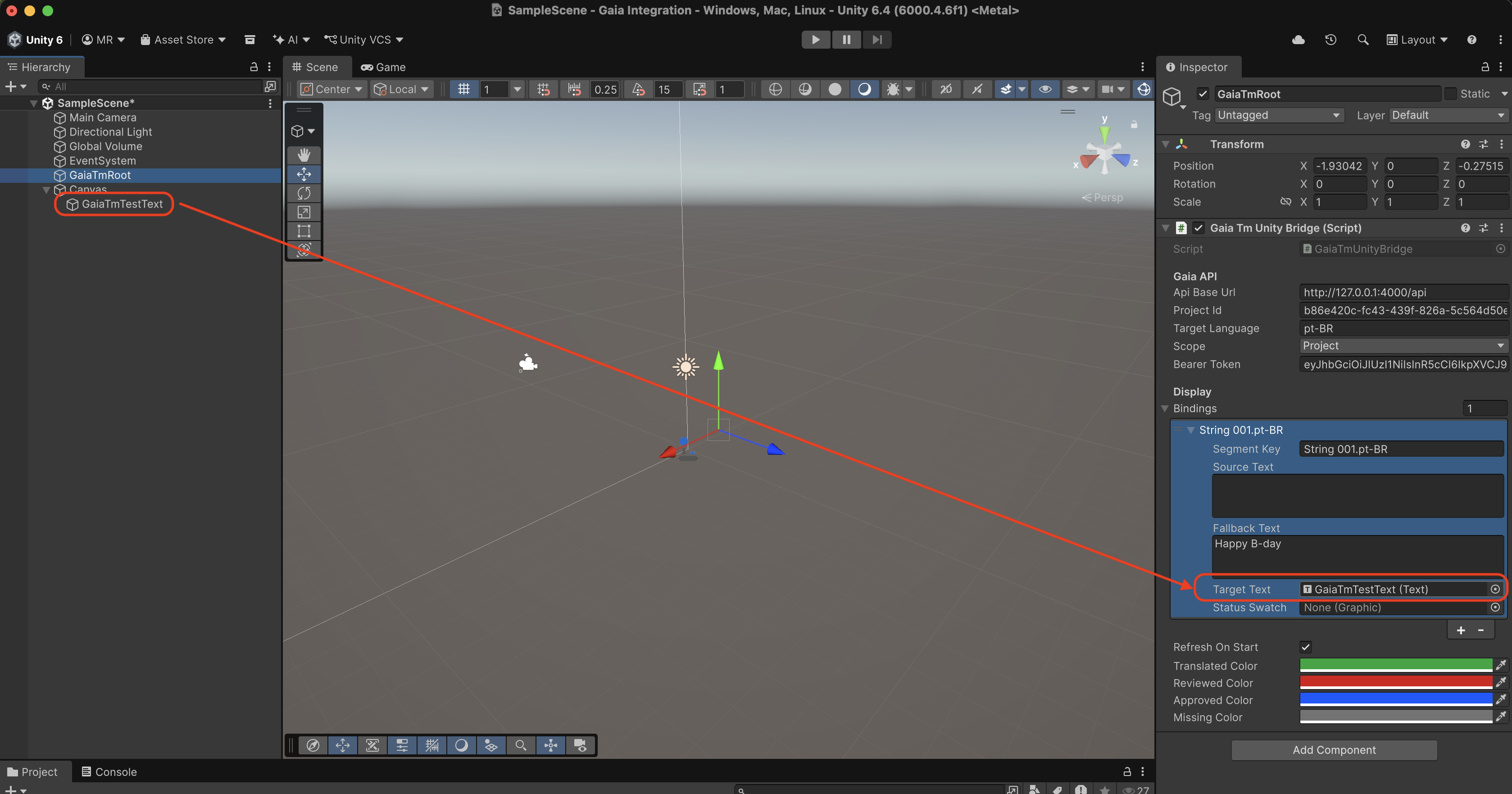The width and height of the screenshot is (1512, 794).
Task: Collapse the Bindings list
Action: pyautogui.click(x=1165, y=408)
